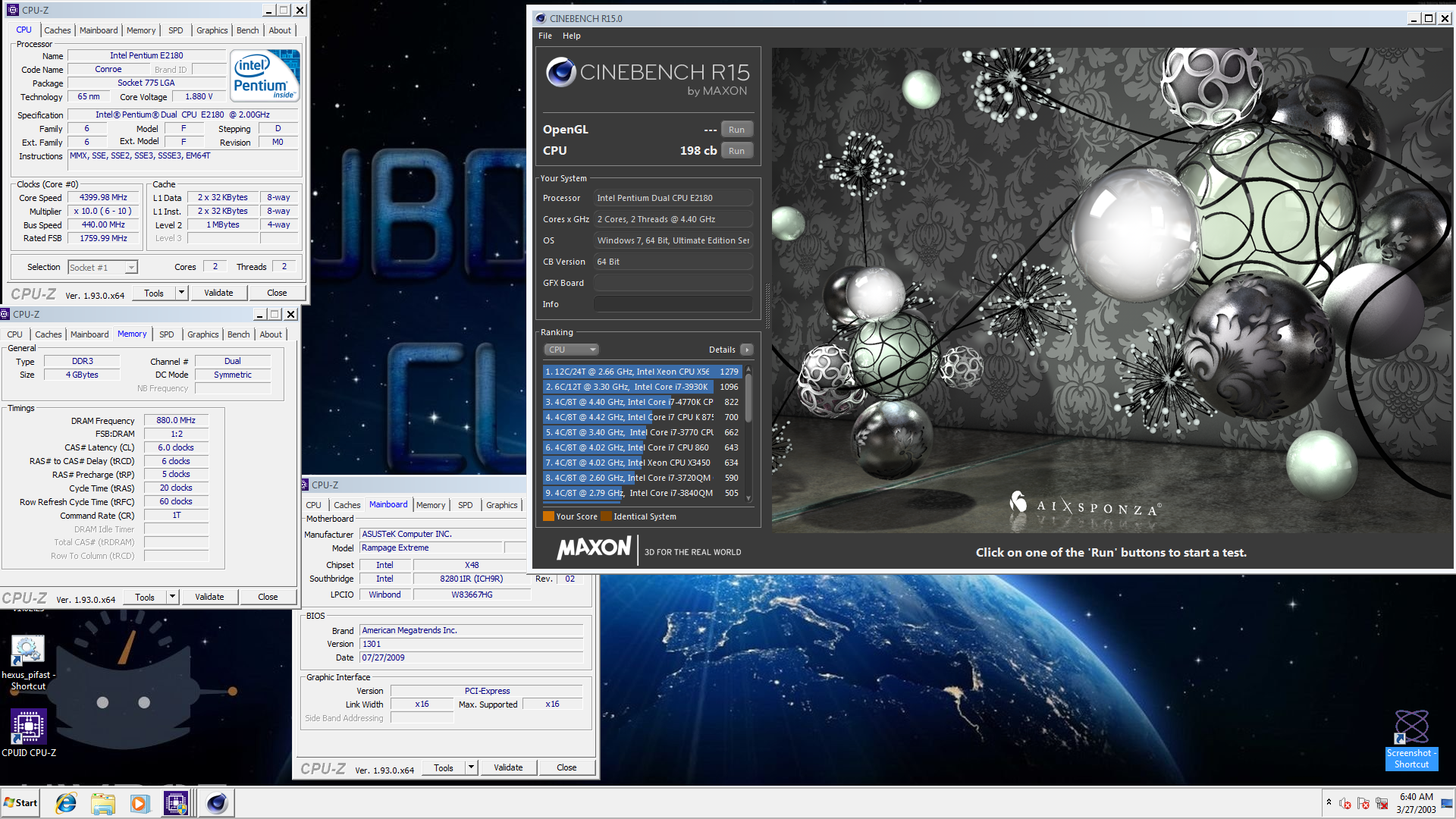Expand Tools arrow in CPU-Z Memory window
Viewport: 1456px width, 819px height.
(172, 597)
